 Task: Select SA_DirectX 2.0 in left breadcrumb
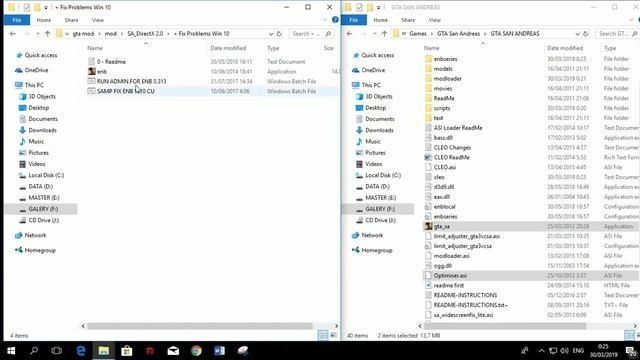point(145,33)
